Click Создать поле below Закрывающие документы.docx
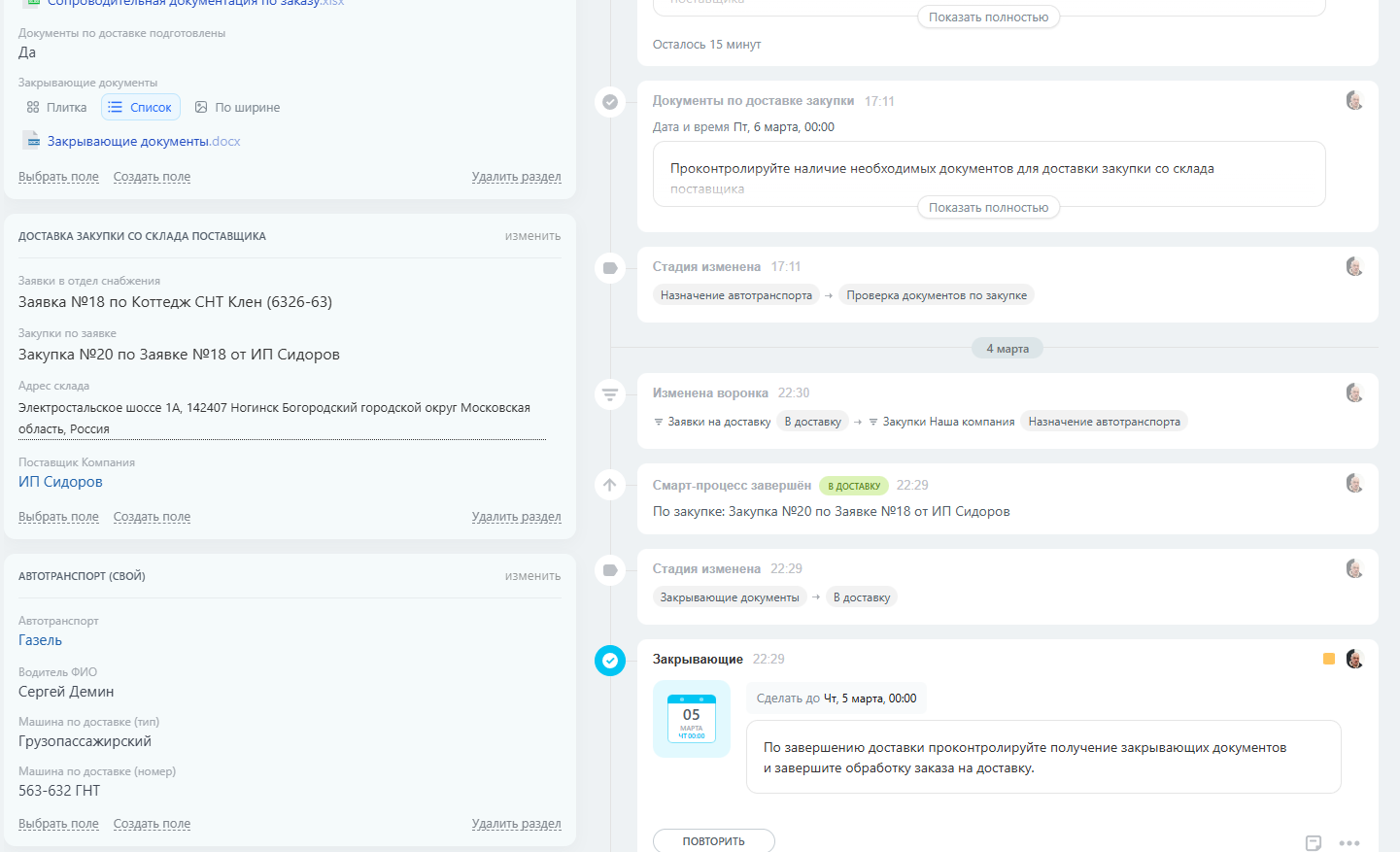The width and height of the screenshot is (1400, 852). [152, 177]
